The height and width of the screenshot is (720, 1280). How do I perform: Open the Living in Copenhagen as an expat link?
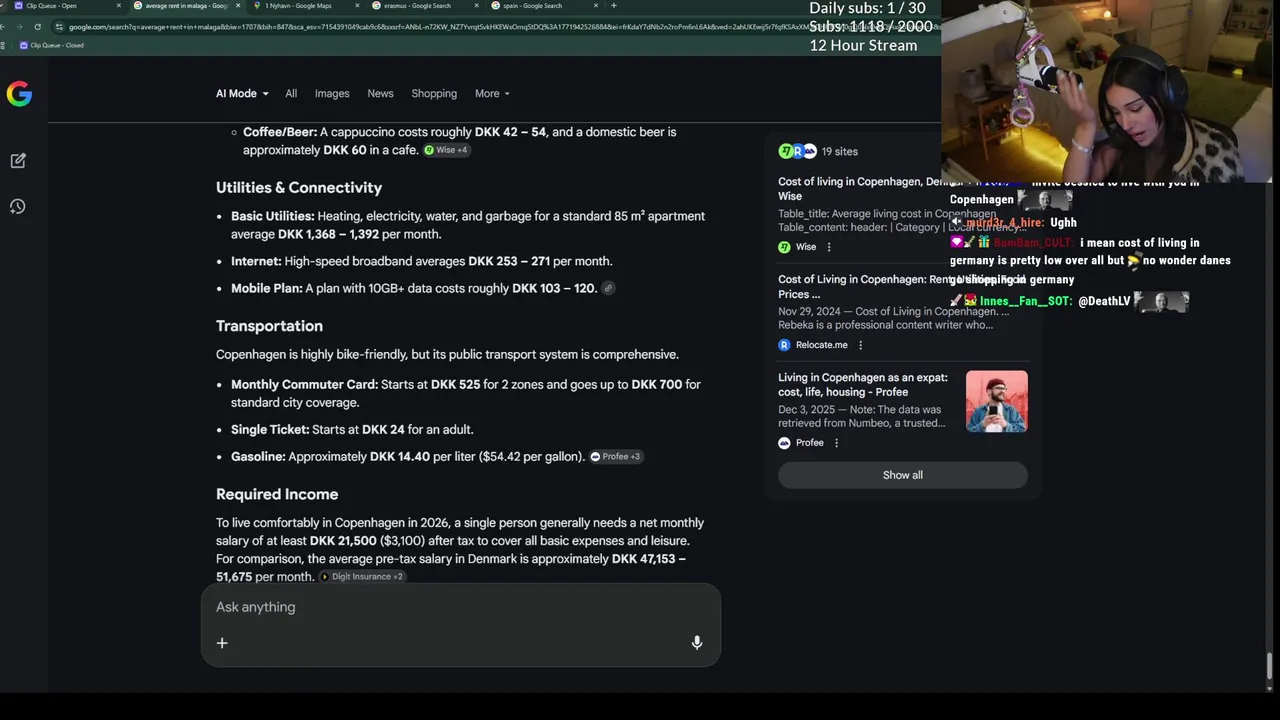tap(863, 385)
